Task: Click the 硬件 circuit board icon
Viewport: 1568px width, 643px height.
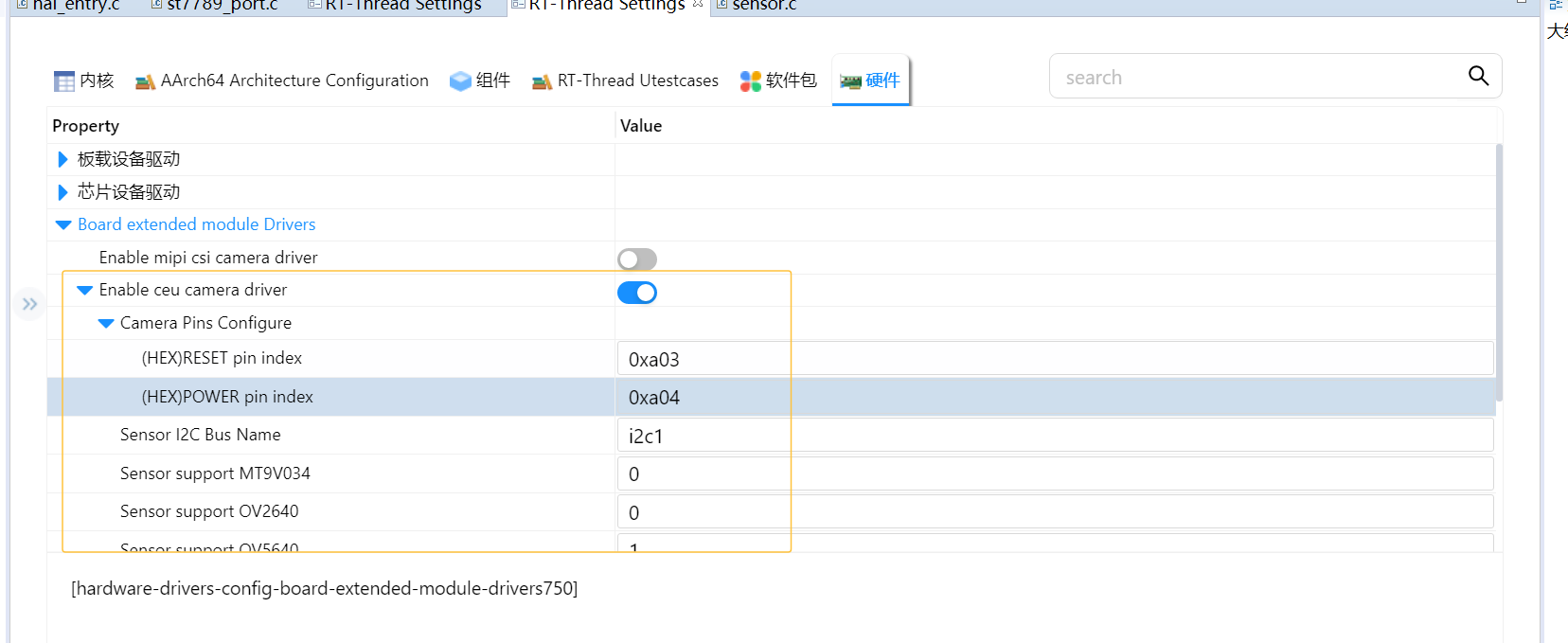Action: [850, 81]
